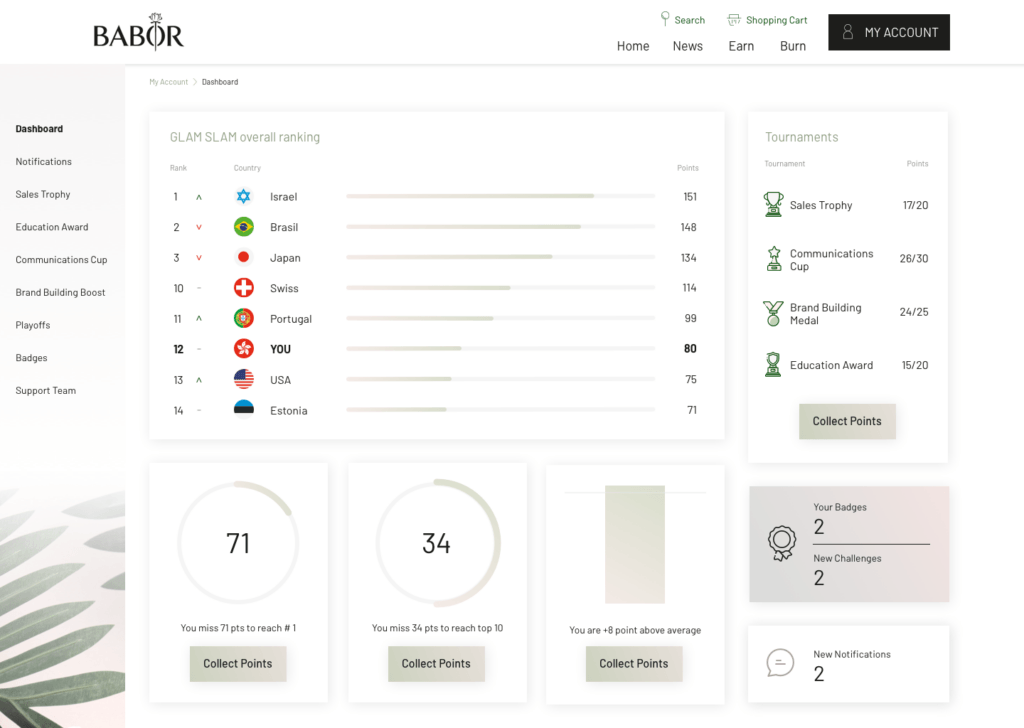The width and height of the screenshot is (1024, 728).
Task: Click the Estonia country name
Action: click(289, 411)
